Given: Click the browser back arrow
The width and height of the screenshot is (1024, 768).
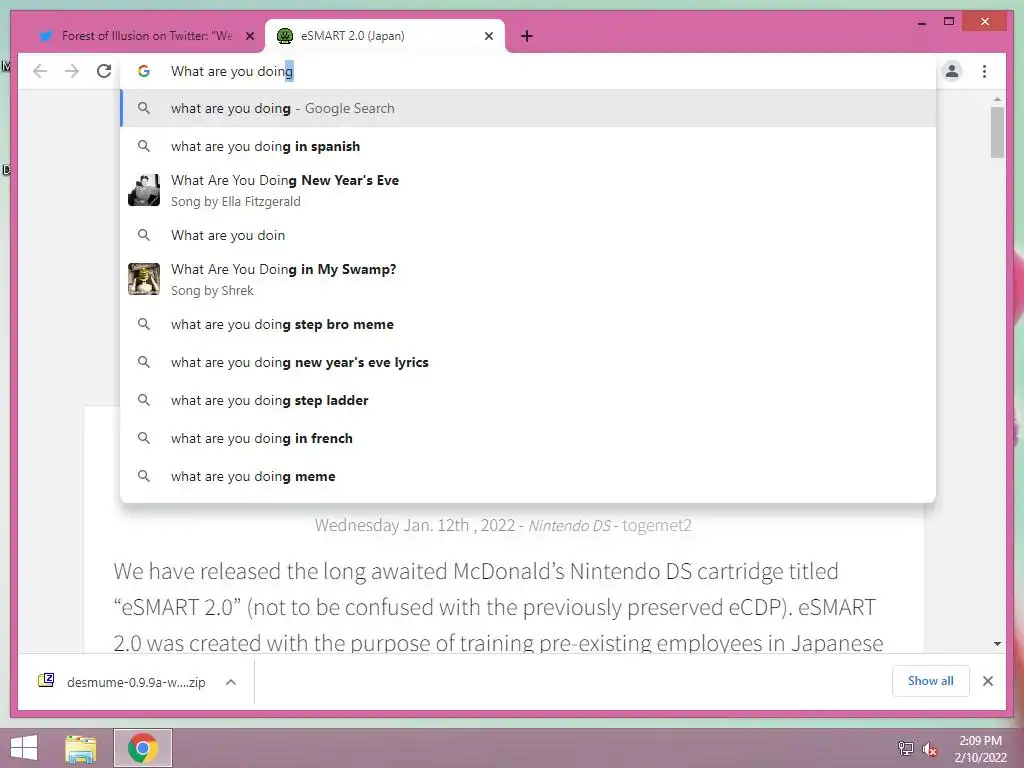Looking at the screenshot, I should click(40, 71).
